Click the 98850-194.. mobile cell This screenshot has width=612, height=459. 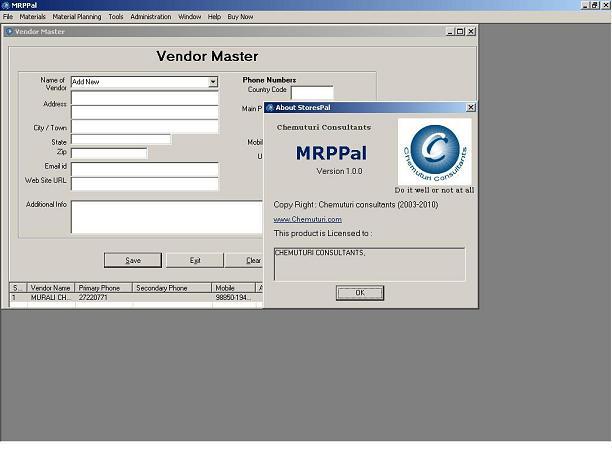(x=233, y=297)
